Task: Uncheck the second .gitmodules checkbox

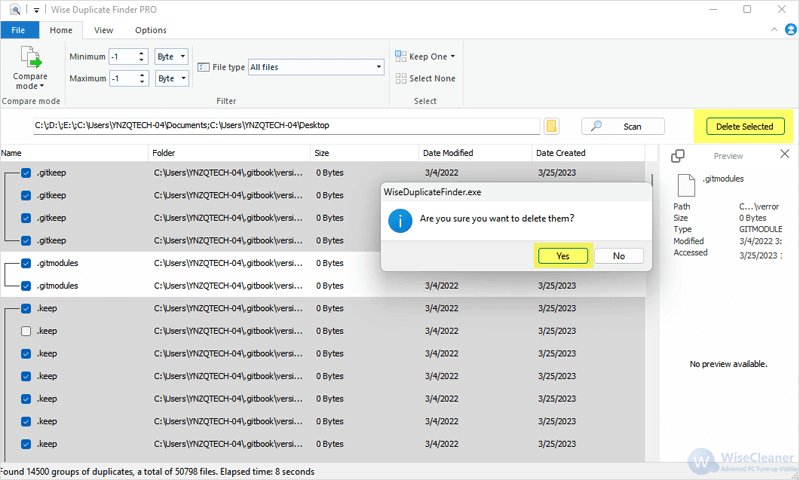Action: pyautogui.click(x=26, y=286)
